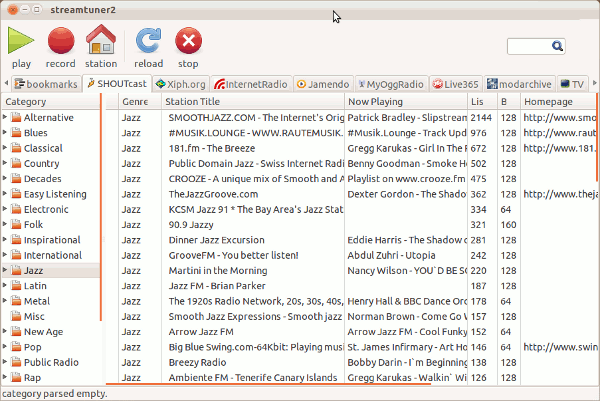Expand the Decades category
Image resolution: width=600 pixels, height=401 pixels.
(5, 178)
